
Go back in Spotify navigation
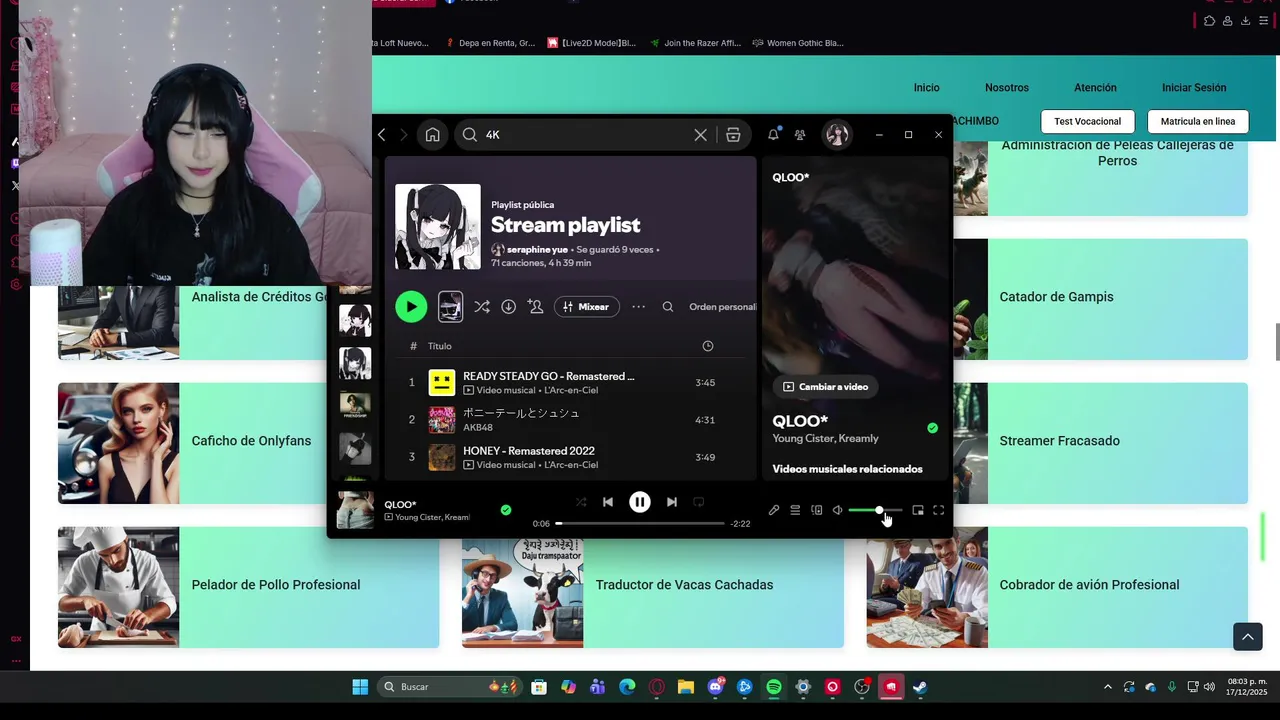click(382, 135)
